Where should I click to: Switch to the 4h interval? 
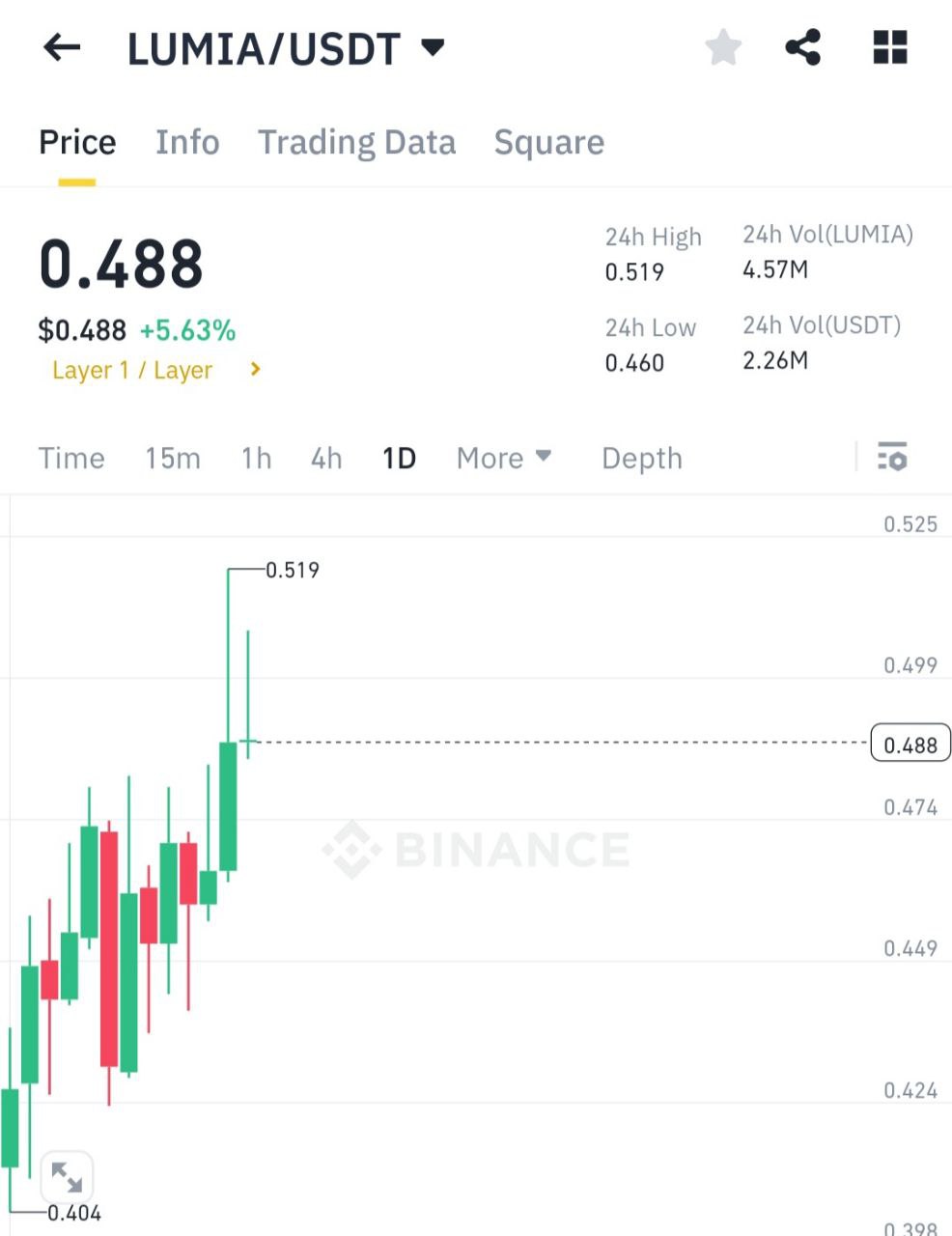tap(326, 458)
